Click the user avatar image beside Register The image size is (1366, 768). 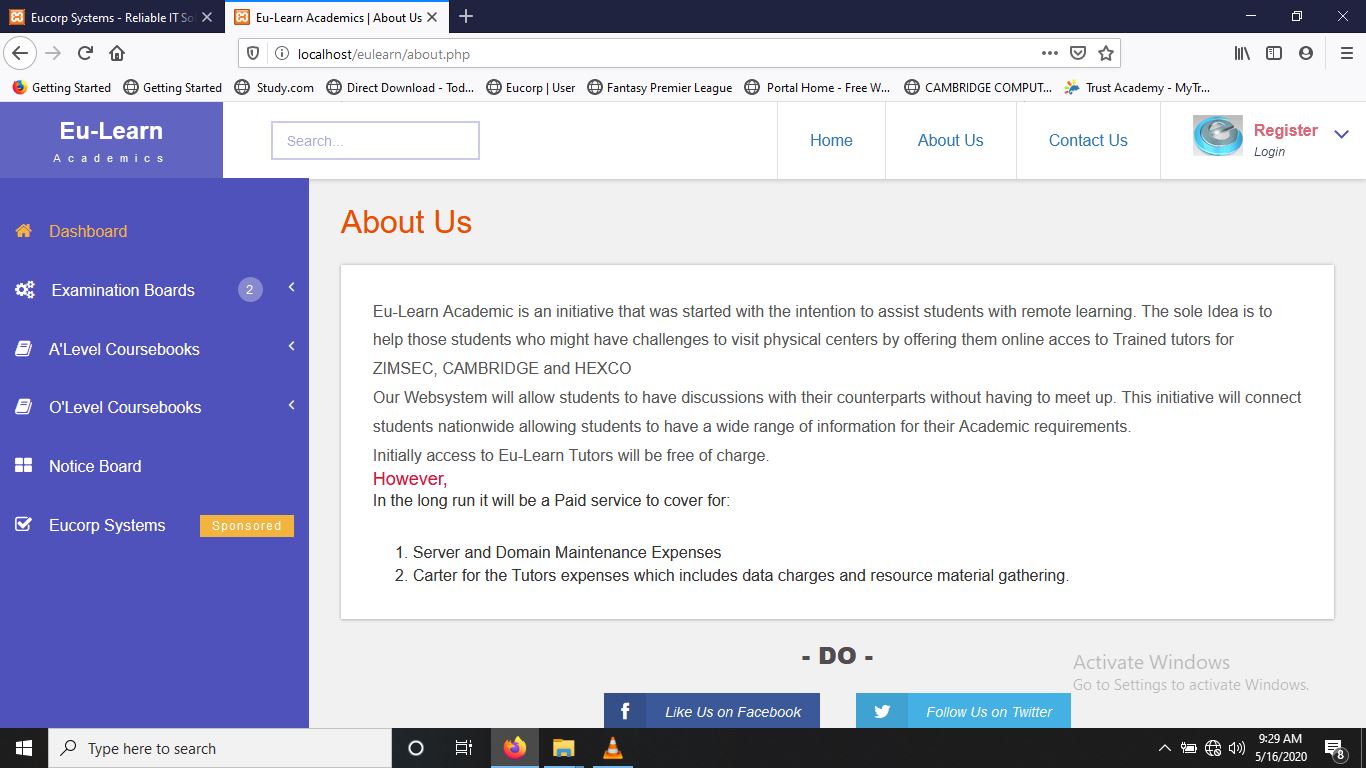(1217, 137)
